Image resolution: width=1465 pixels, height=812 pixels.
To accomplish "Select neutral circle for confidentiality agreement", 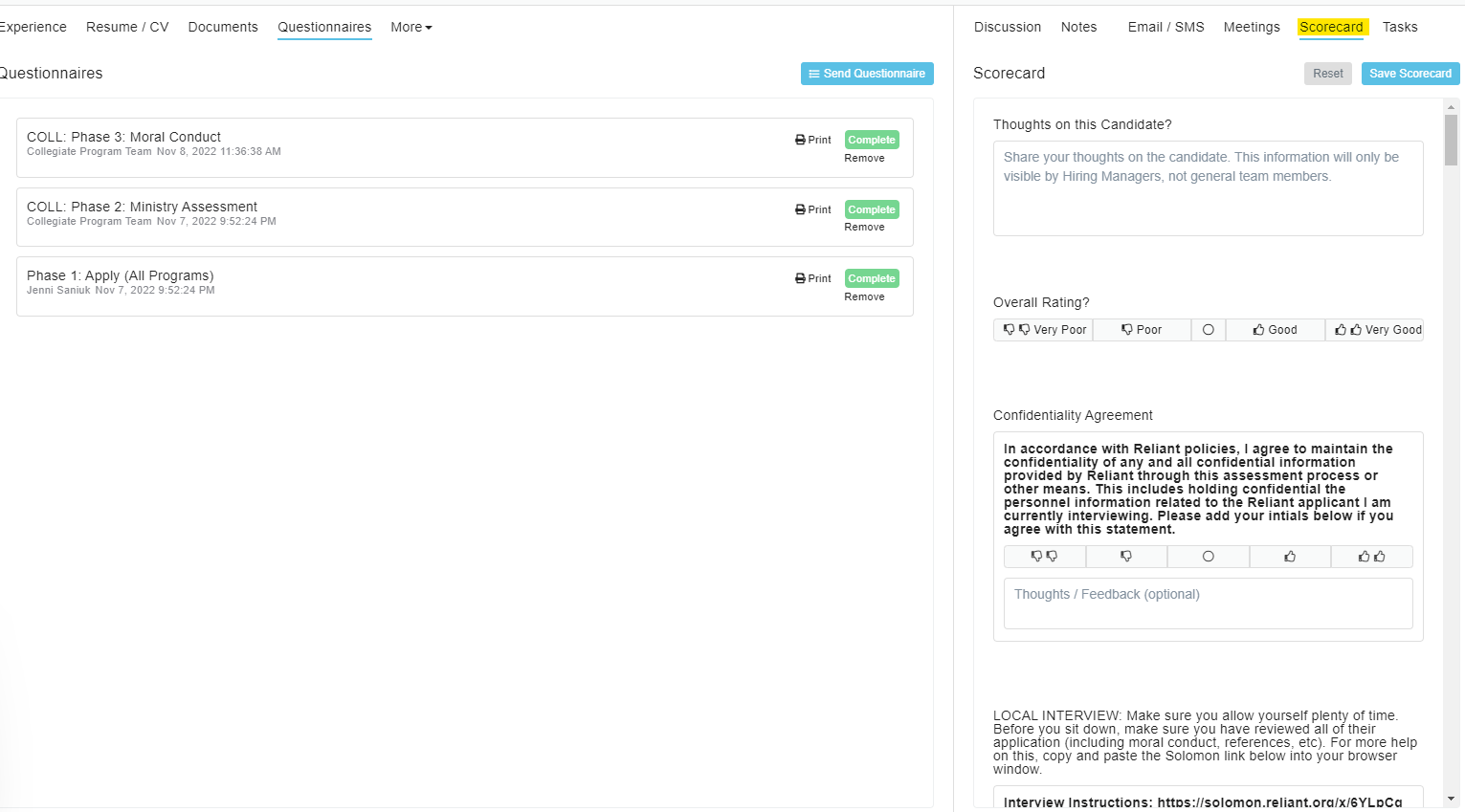I will tap(1208, 557).
